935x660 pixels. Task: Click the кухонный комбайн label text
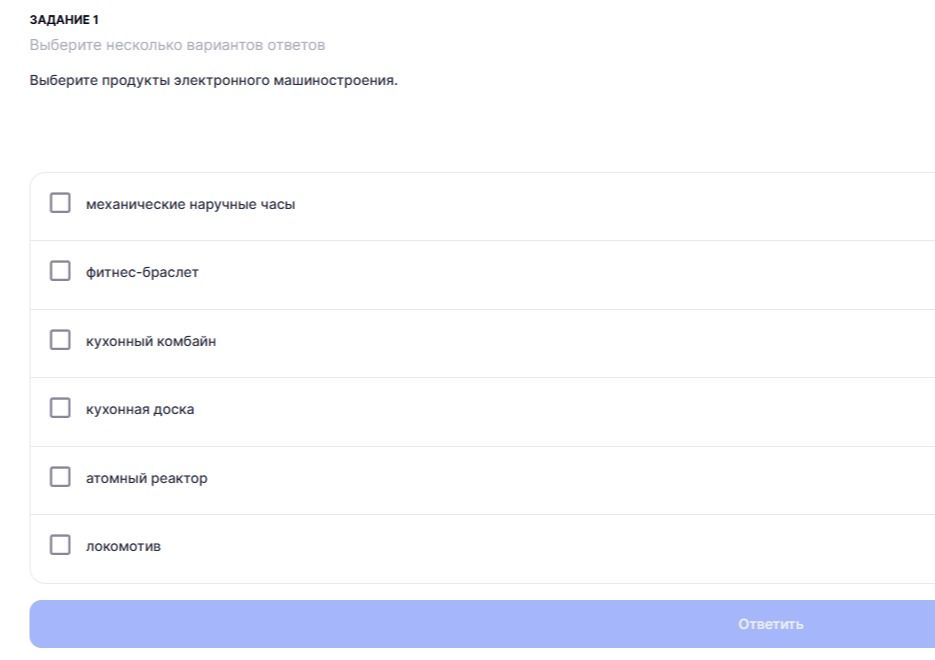tap(151, 341)
